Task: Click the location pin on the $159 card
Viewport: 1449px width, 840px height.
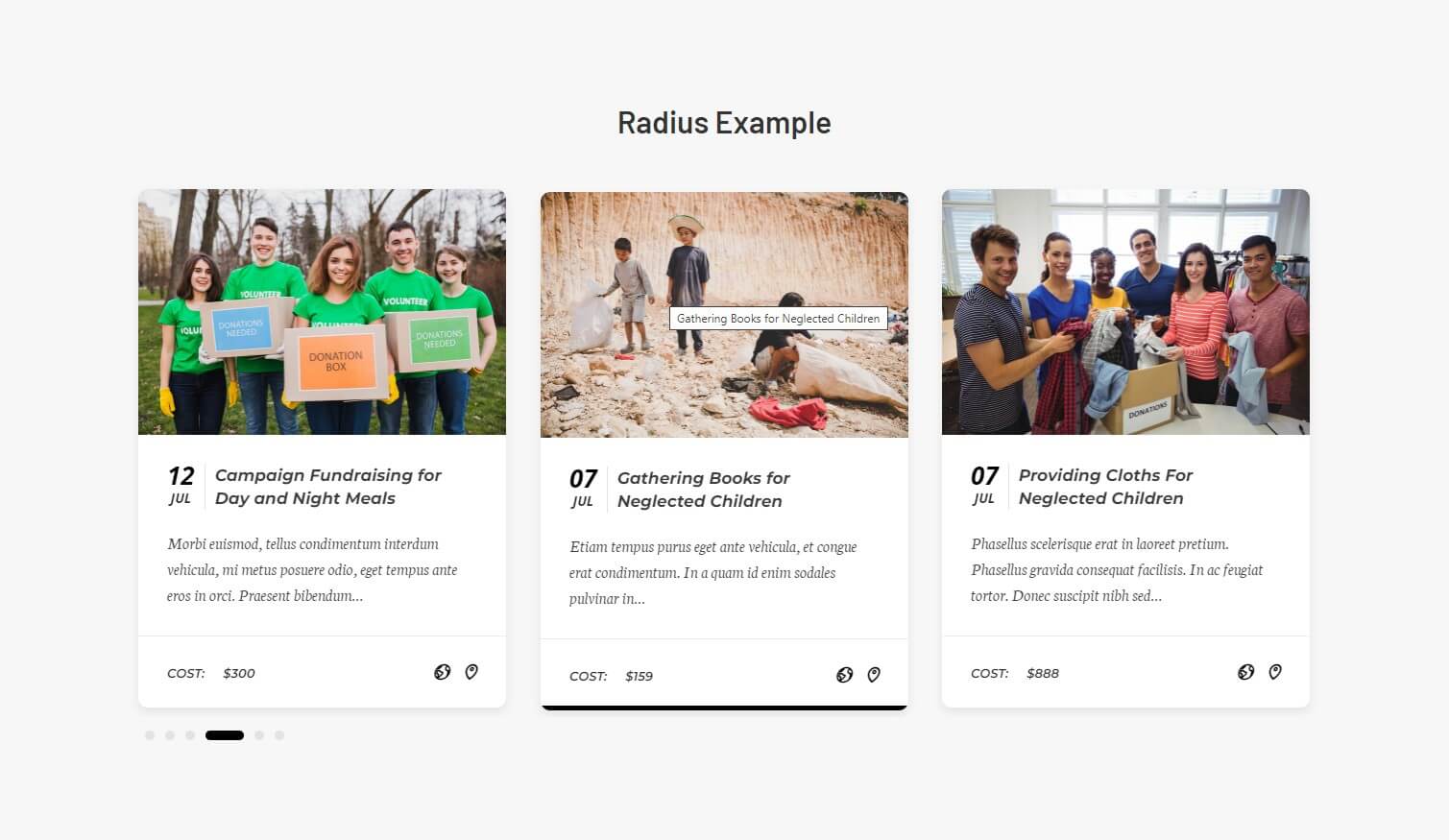Action: tap(874, 675)
